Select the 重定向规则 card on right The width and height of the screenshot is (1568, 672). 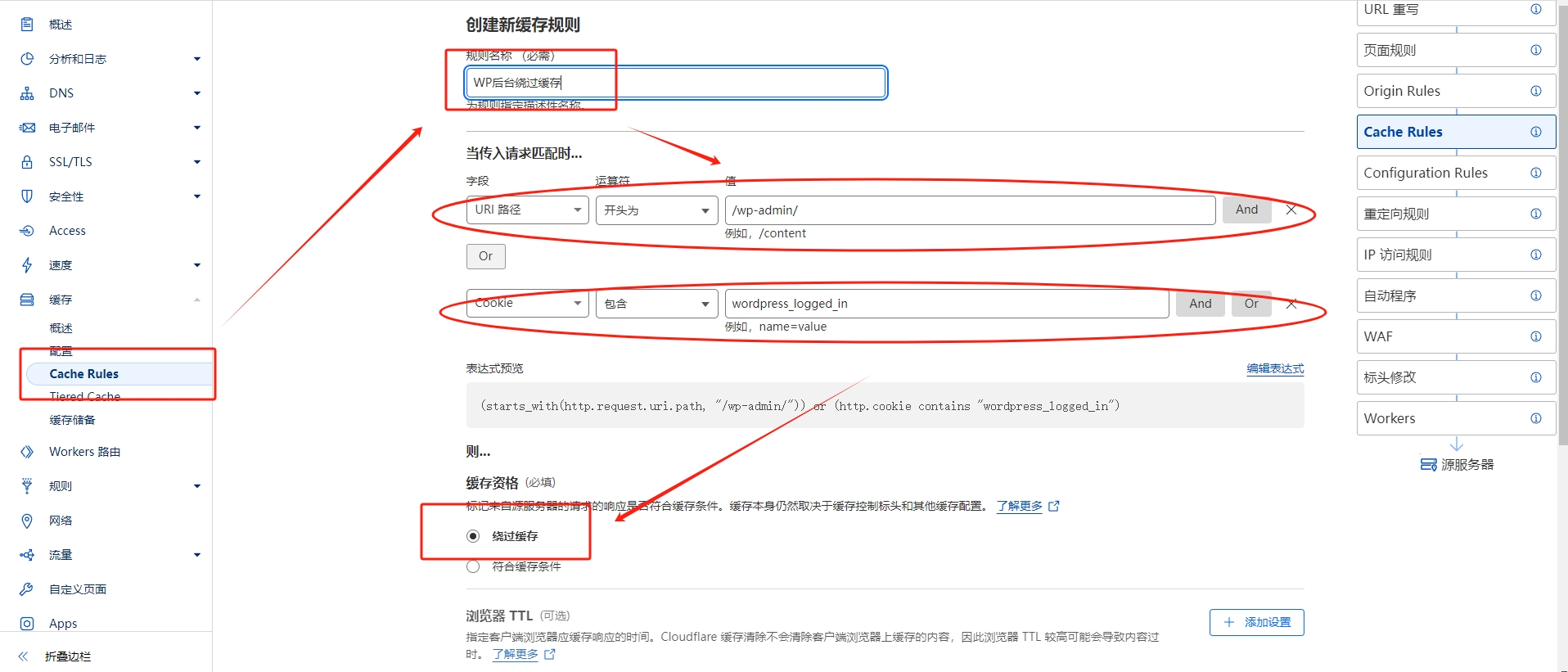(1456, 214)
